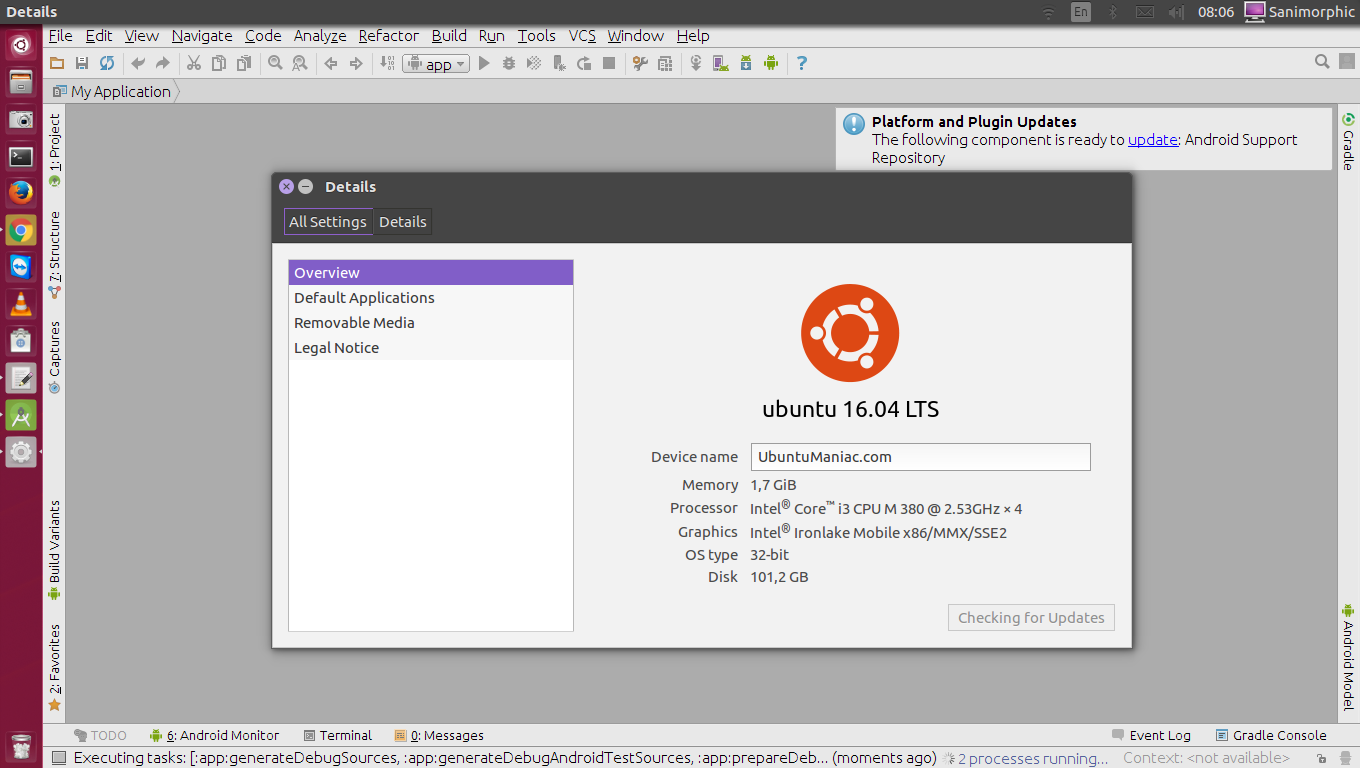1360x768 pixels.
Task: Open Terminal from the Ubuntu launcher
Action: 21,156
